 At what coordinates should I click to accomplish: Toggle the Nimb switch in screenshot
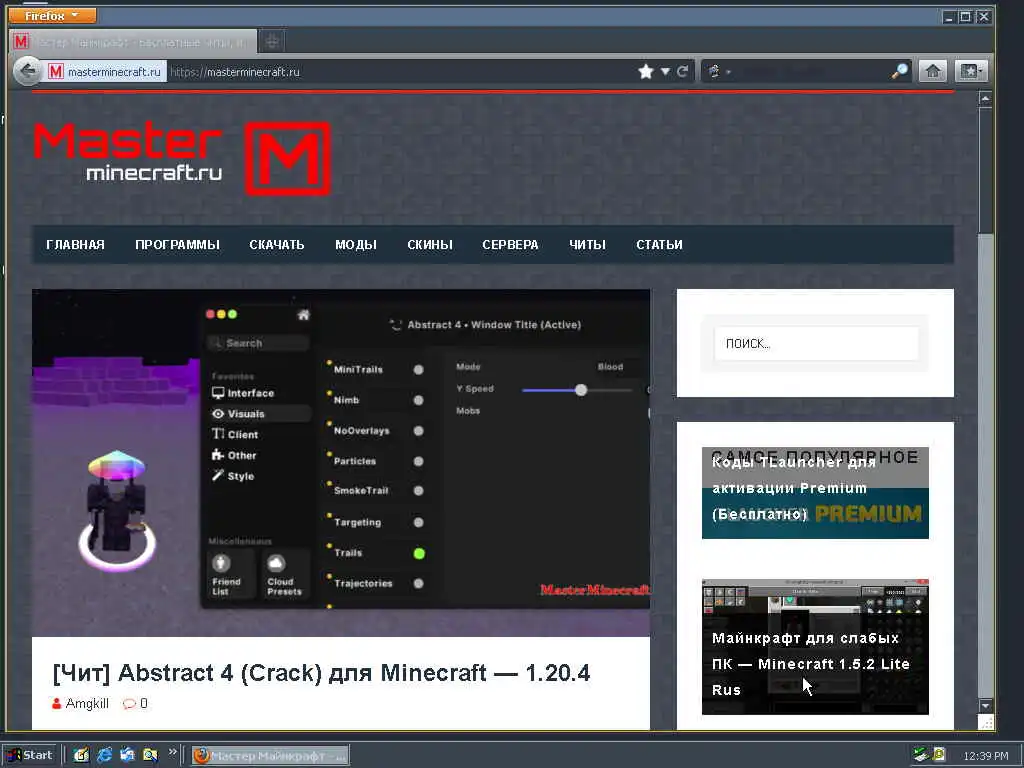click(x=419, y=400)
